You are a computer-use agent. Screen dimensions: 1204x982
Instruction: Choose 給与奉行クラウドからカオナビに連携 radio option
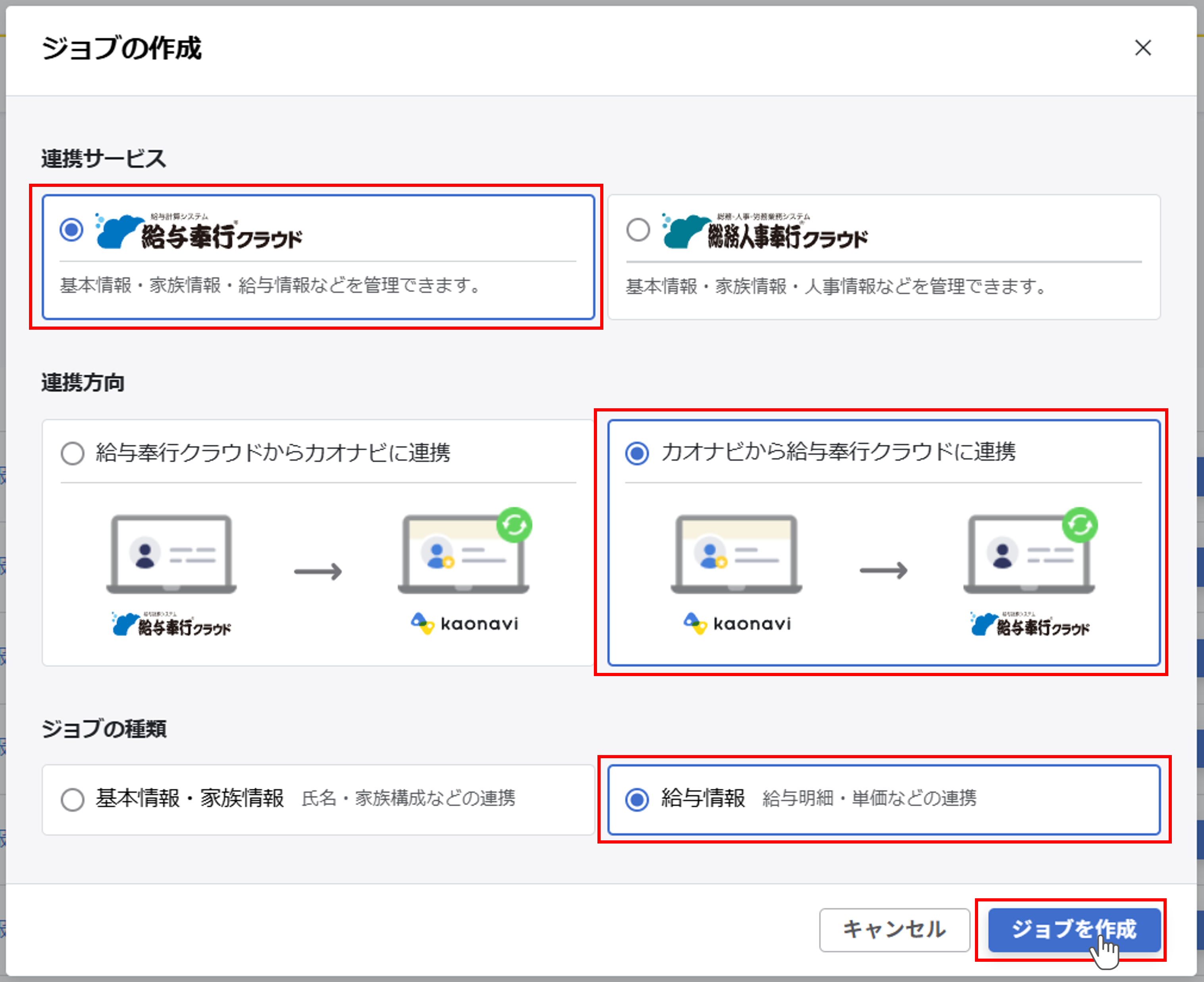click(x=72, y=453)
